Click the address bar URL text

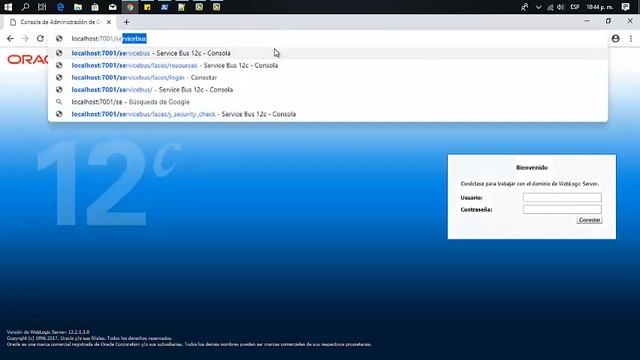(x=109, y=38)
